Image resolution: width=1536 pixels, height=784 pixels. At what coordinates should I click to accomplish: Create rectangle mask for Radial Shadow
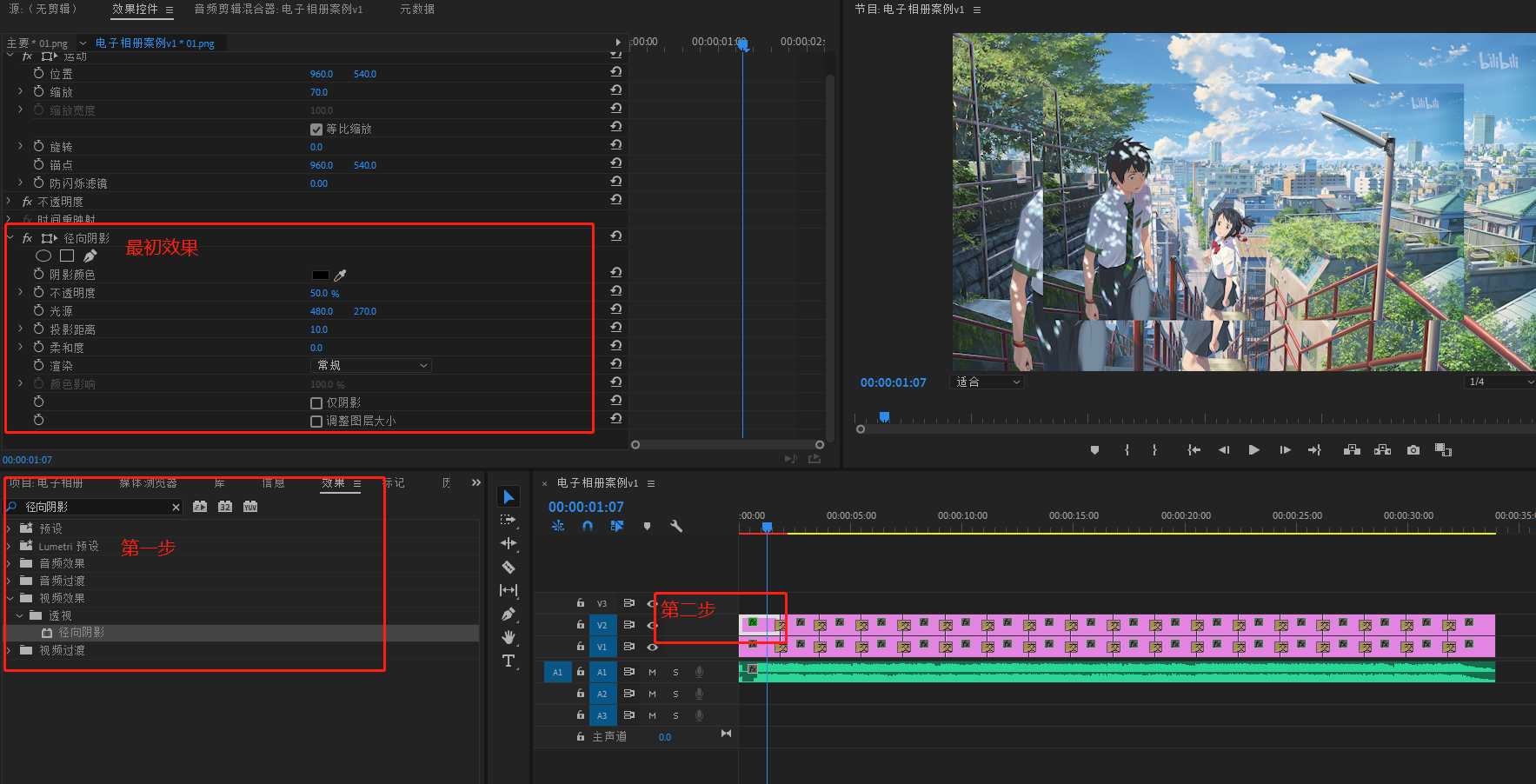(x=67, y=256)
